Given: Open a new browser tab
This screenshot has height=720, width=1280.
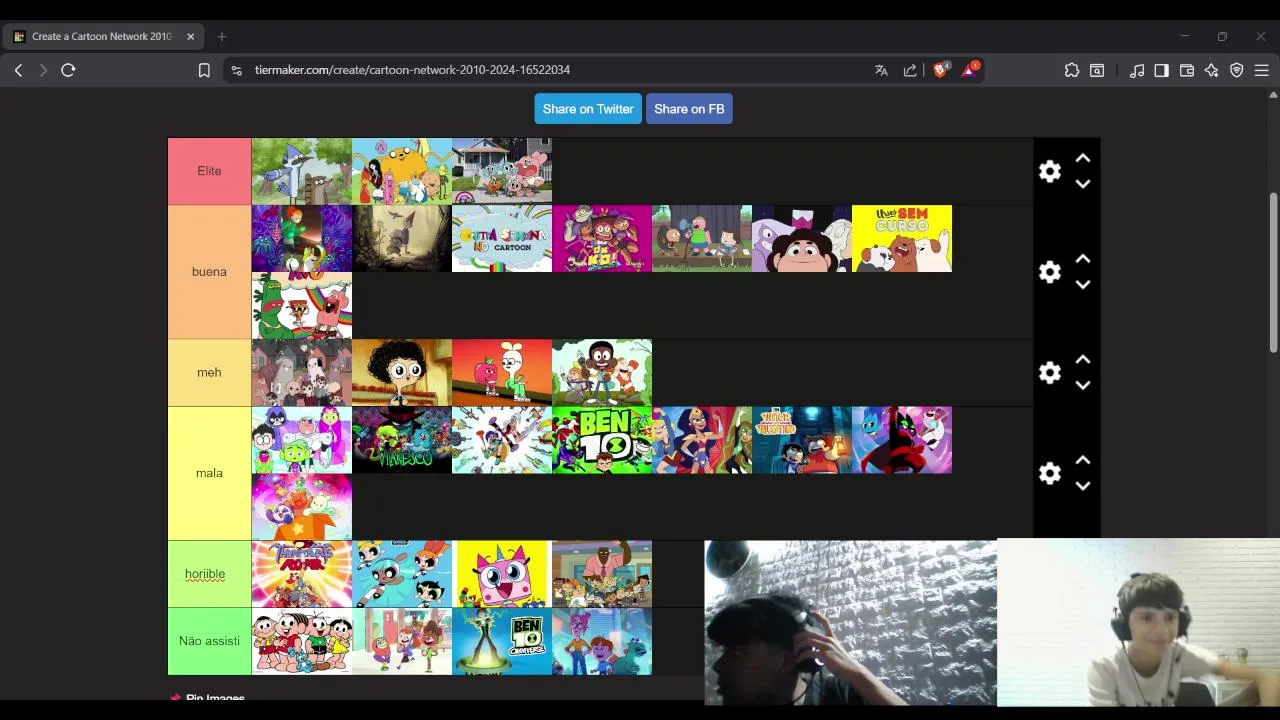Looking at the screenshot, I should click(x=222, y=37).
